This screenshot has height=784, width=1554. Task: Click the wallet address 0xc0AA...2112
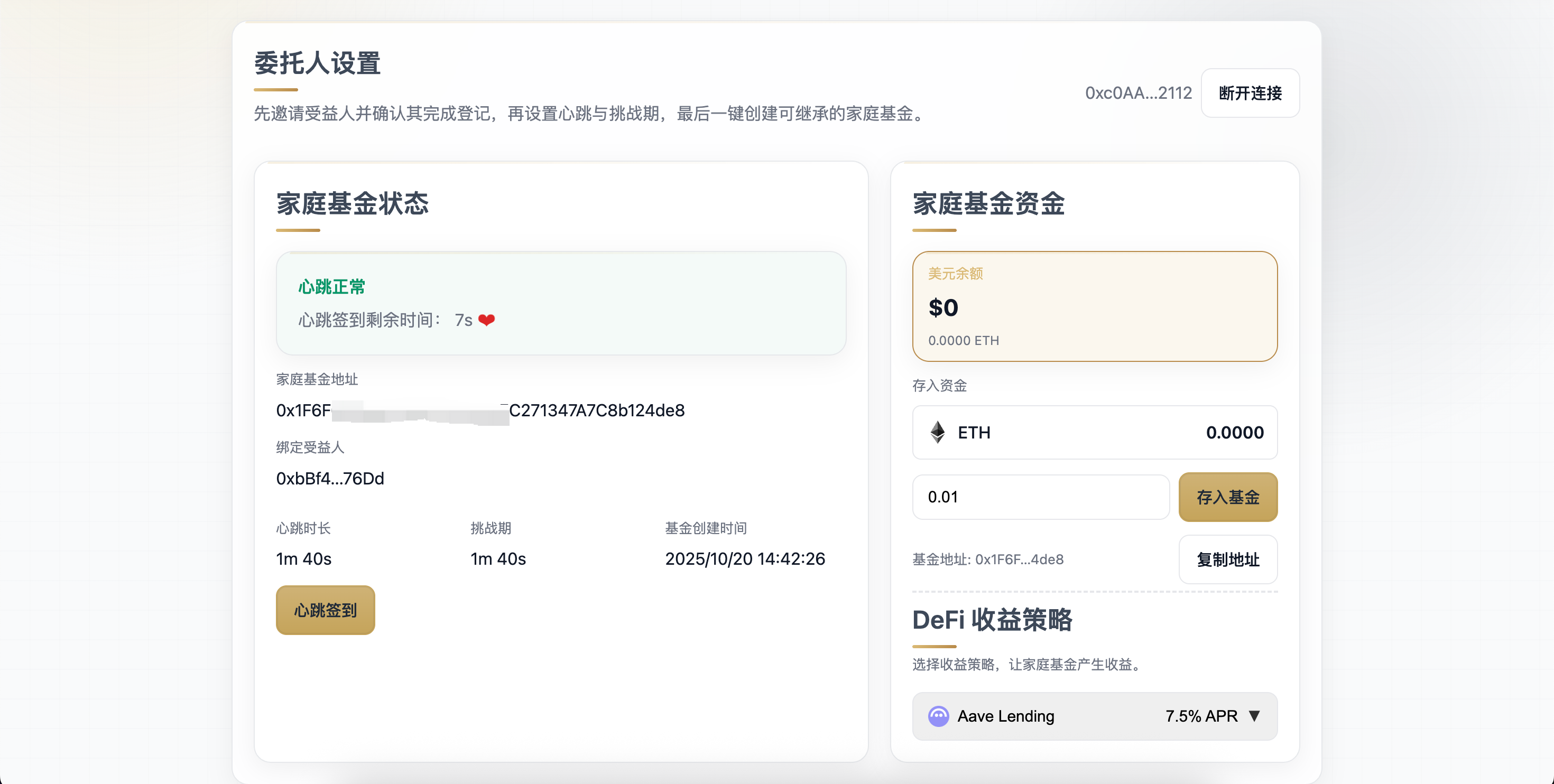pos(1139,93)
